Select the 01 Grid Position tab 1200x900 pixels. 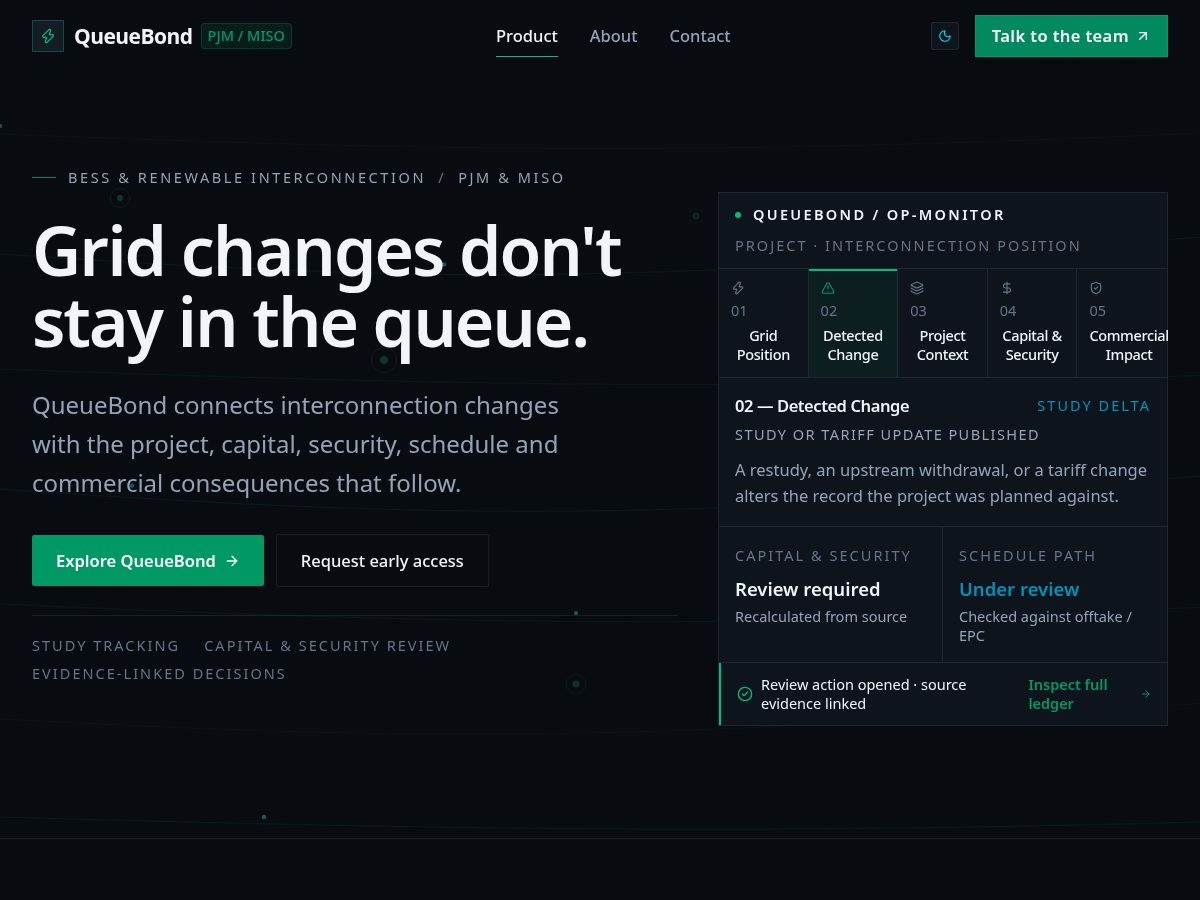(x=763, y=323)
